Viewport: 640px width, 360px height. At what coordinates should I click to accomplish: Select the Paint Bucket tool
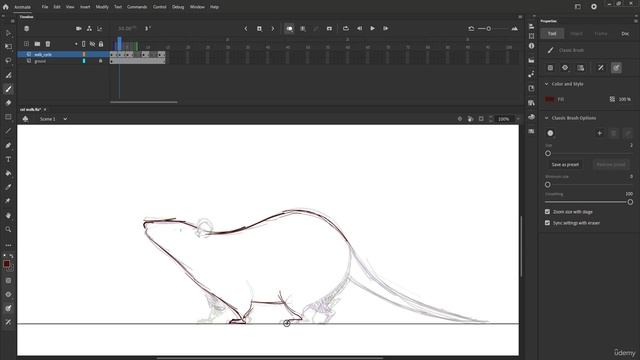[8, 173]
